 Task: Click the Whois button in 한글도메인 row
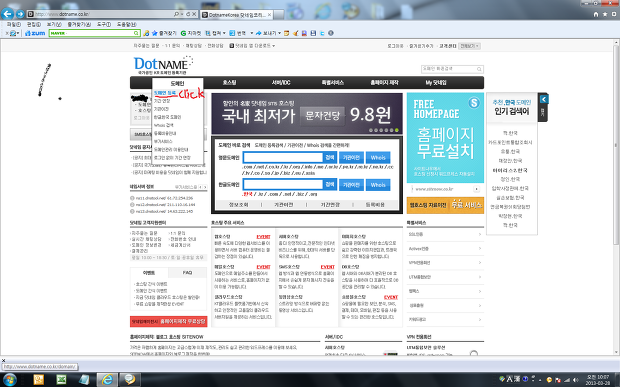pos(378,185)
